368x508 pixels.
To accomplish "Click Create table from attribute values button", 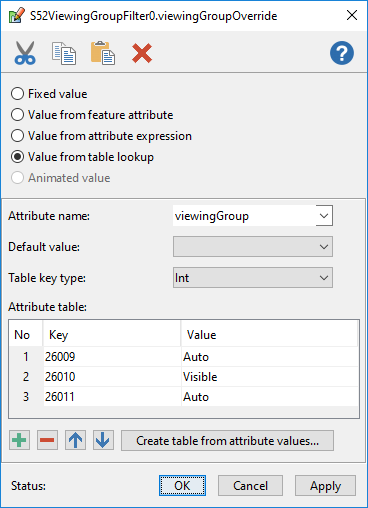I will coord(227,441).
